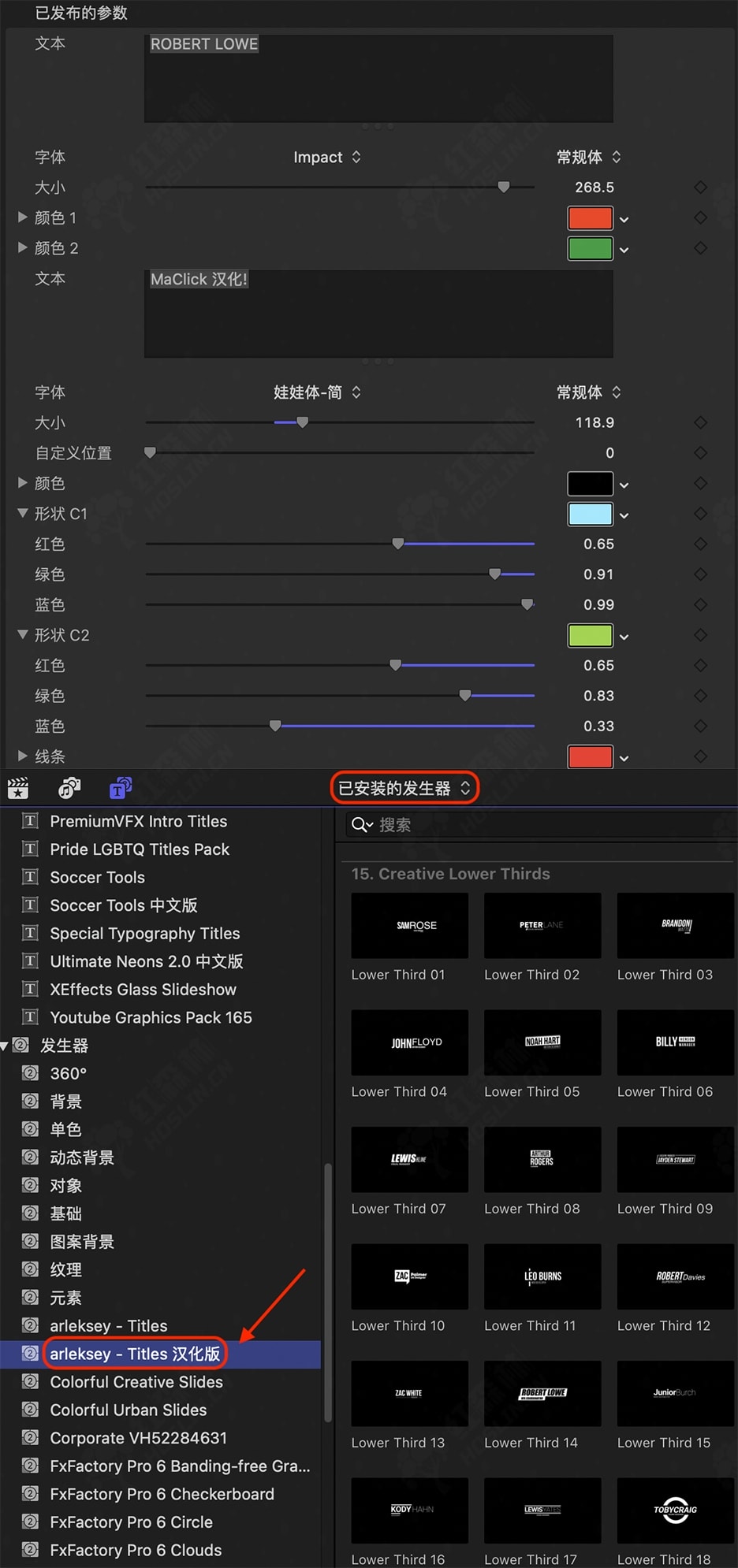Open the 娃娃体-简 font dropdown

tap(317, 392)
